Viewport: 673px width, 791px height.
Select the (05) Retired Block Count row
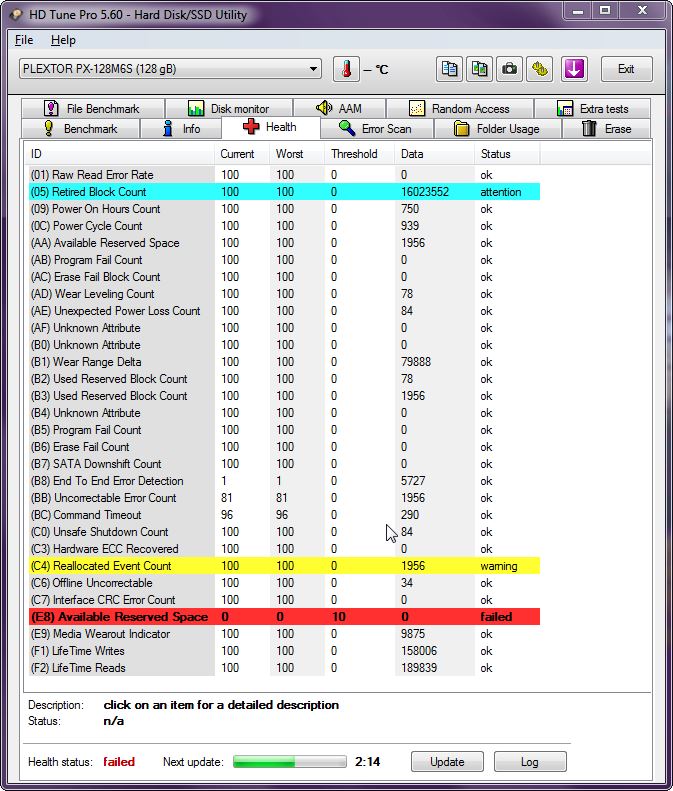click(285, 192)
